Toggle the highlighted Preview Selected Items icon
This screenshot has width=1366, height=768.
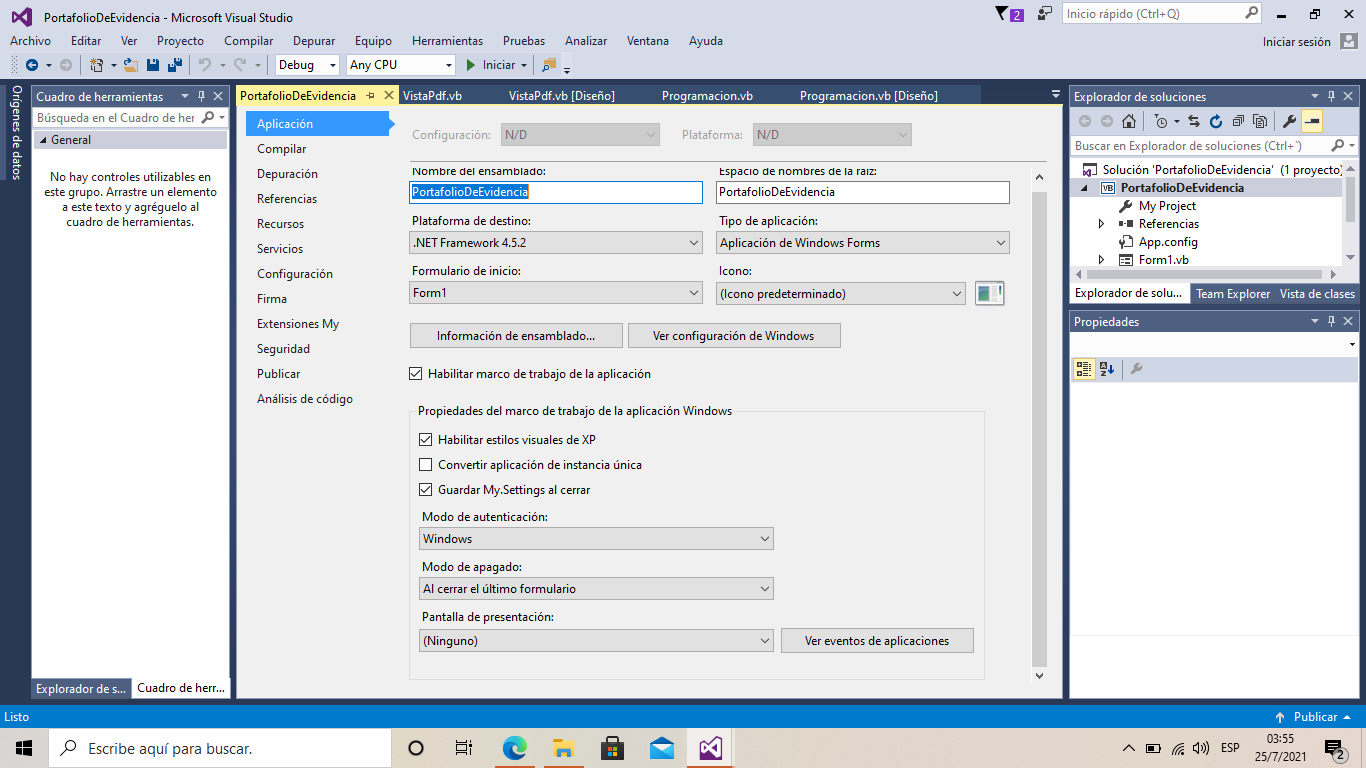[1312, 121]
